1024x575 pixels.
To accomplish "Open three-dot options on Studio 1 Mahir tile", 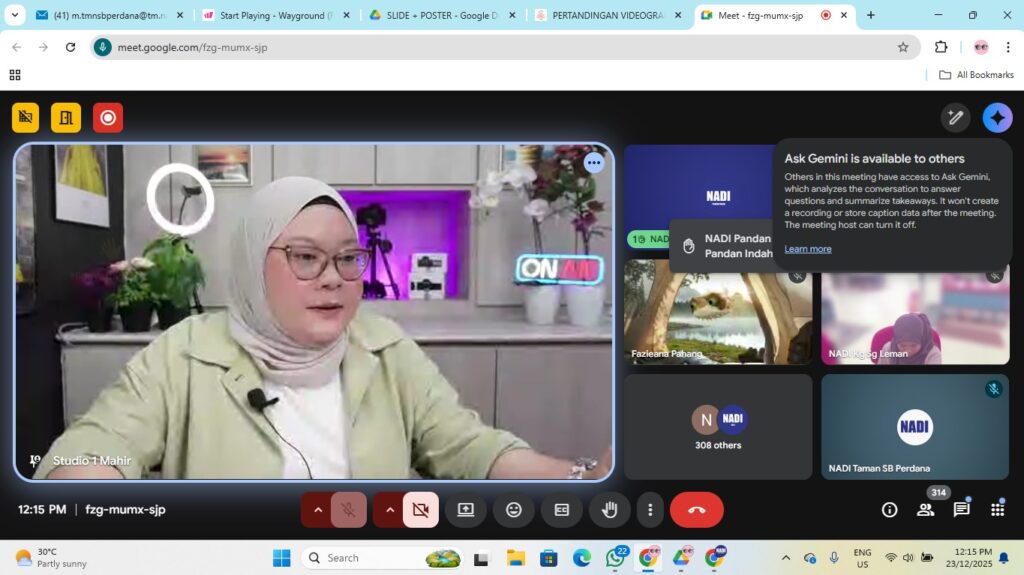I will (594, 162).
